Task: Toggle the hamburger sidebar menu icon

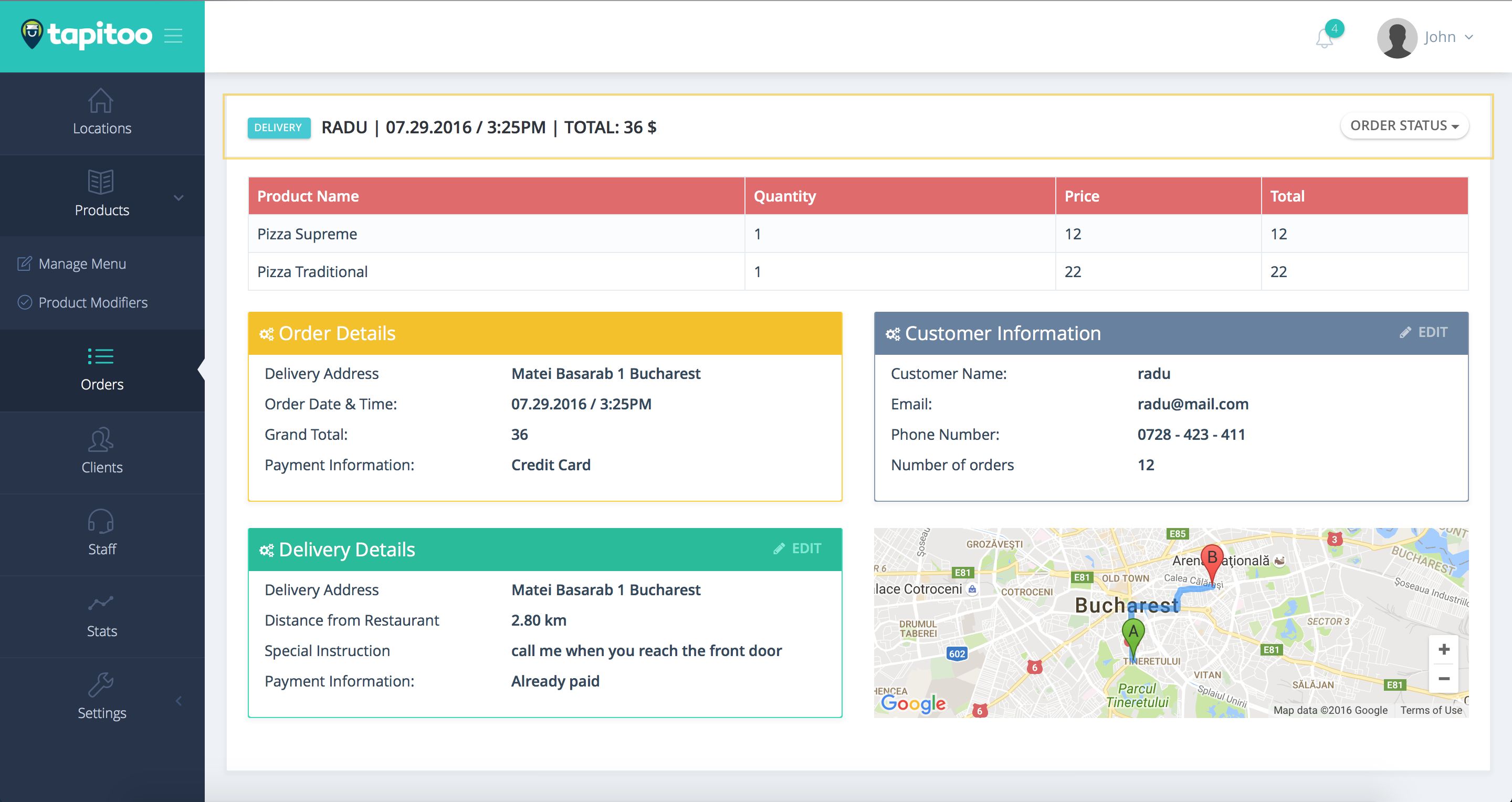Action: 173,36
